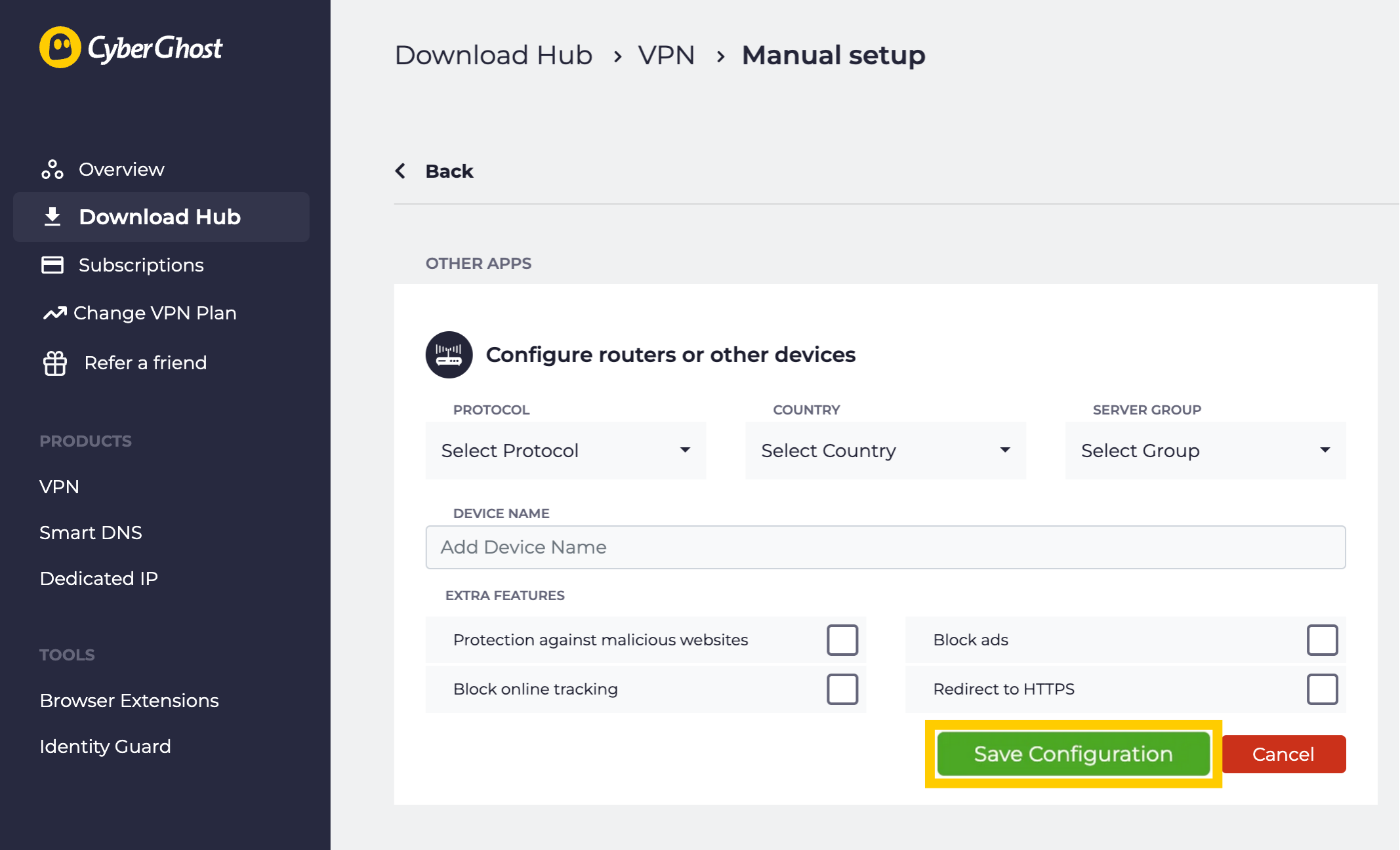Screen dimensions: 1400x850
Task: Click the Refer a friend gift icon
Action: point(55,363)
